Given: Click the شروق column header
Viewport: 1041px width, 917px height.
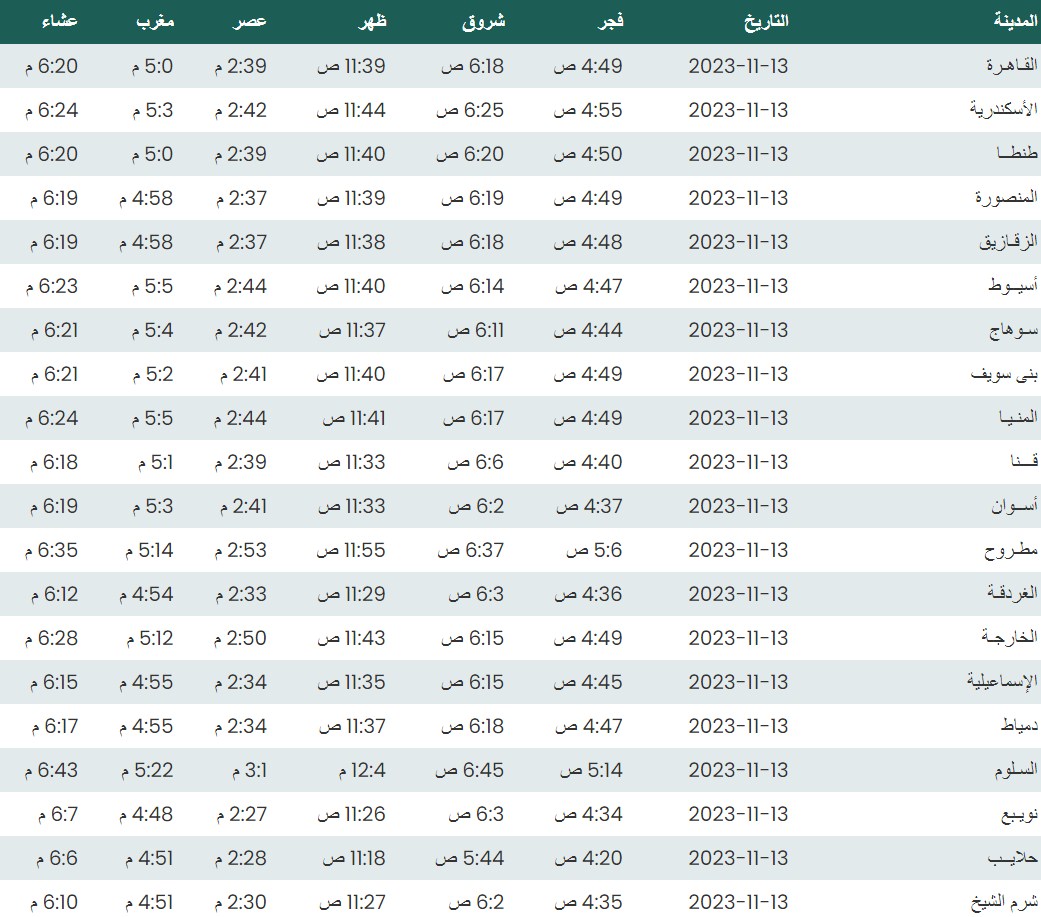Looking at the screenshot, I should click(485, 21).
